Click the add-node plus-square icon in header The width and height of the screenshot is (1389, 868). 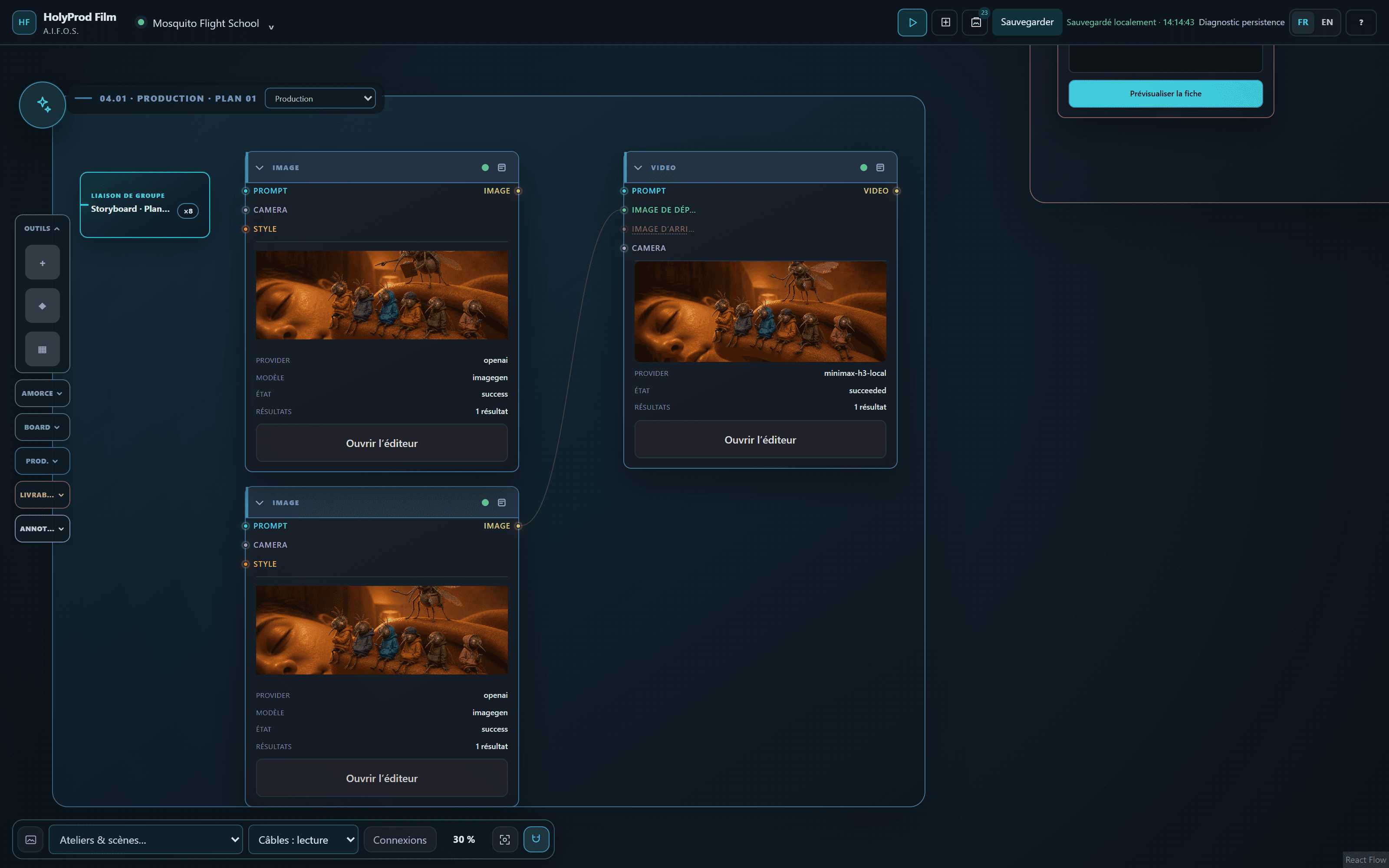[945, 23]
